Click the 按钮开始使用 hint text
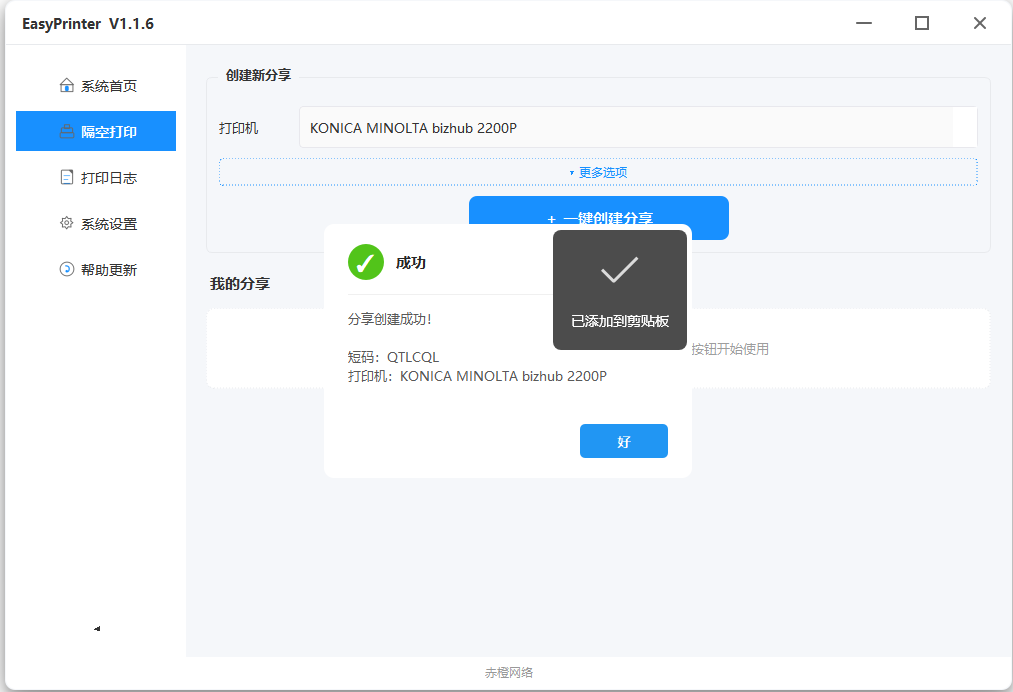 (x=729, y=349)
